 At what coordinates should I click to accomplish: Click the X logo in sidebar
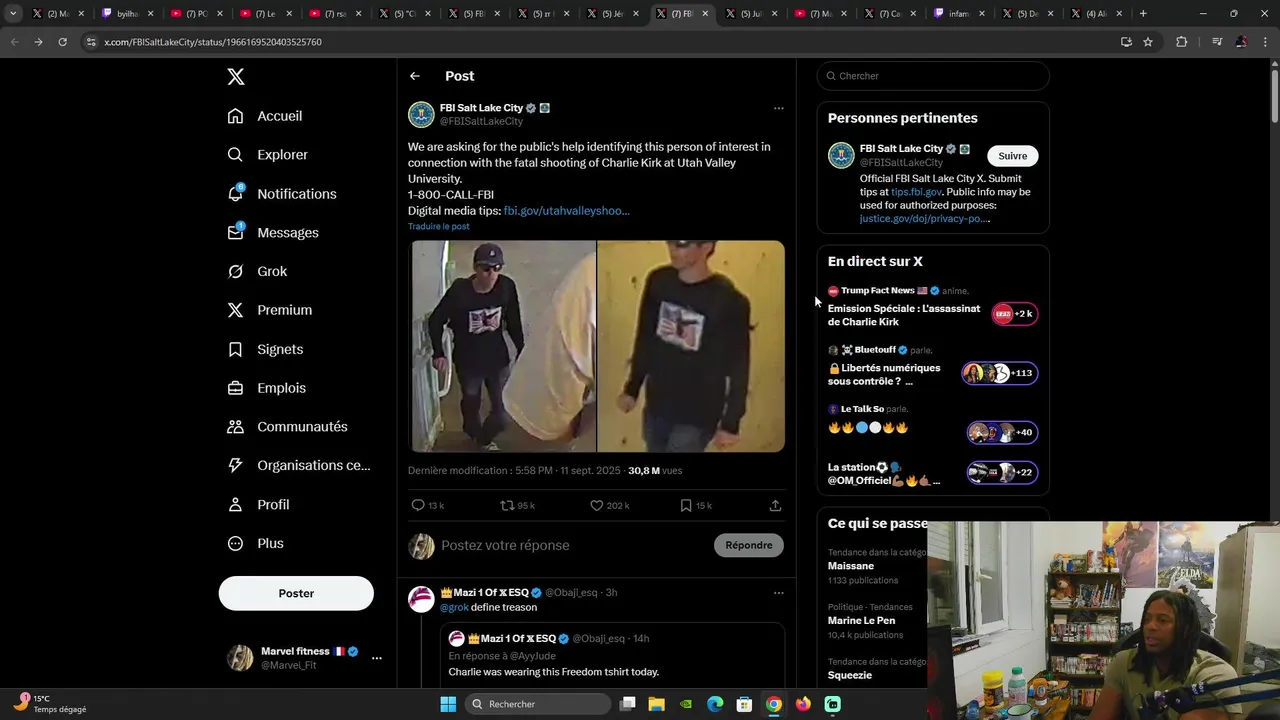[235, 77]
